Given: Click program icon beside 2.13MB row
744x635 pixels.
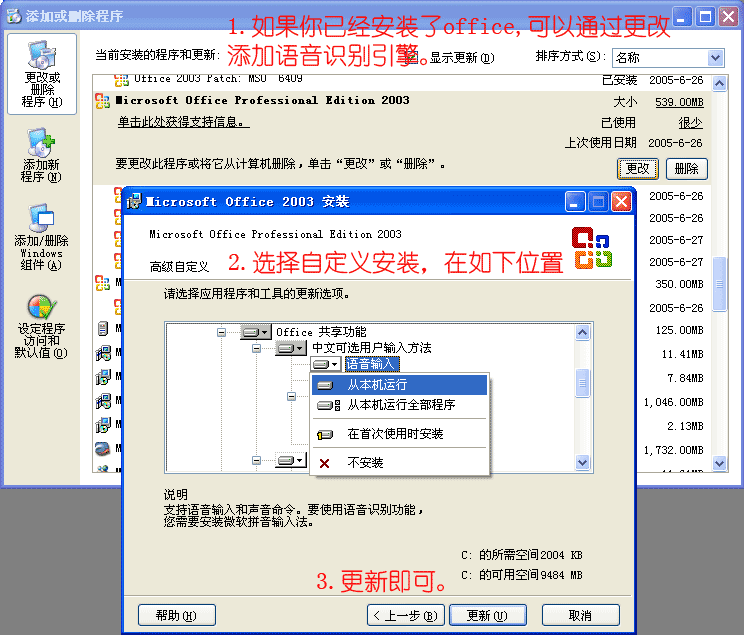Looking at the screenshot, I should [x=103, y=425].
